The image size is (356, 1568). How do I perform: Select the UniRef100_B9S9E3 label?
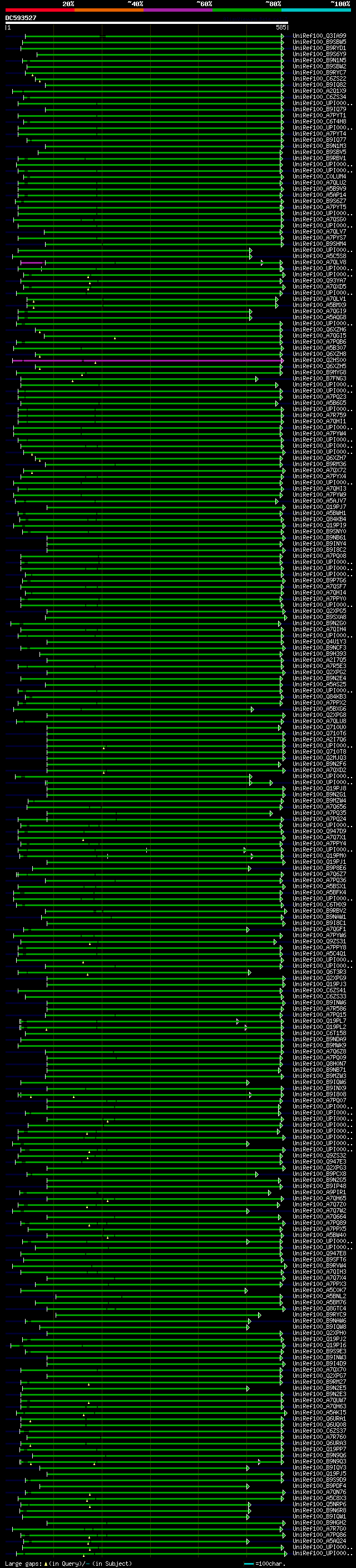click(x=319, y=1351)
